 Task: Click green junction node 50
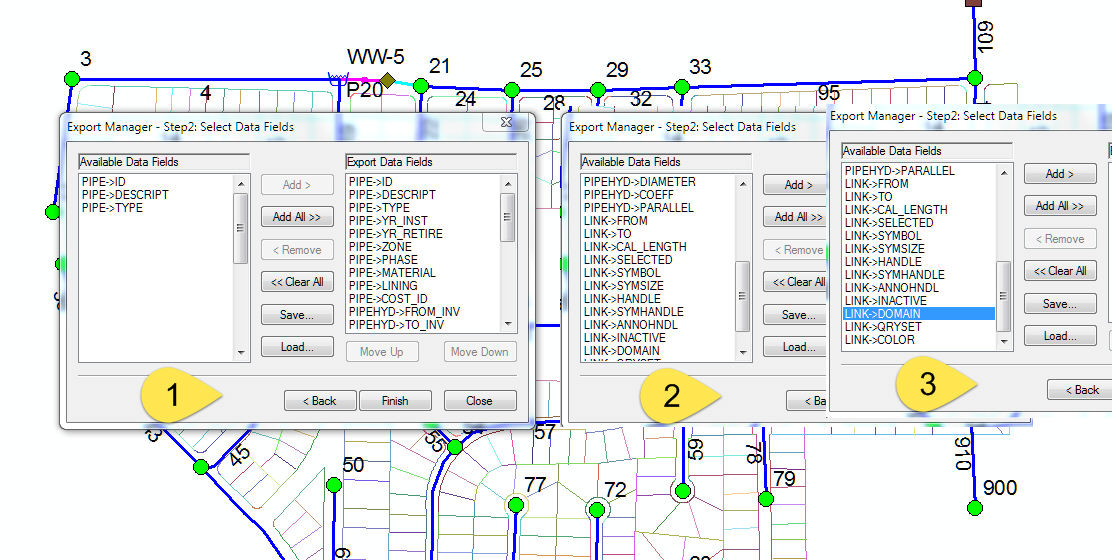(334, 485)
